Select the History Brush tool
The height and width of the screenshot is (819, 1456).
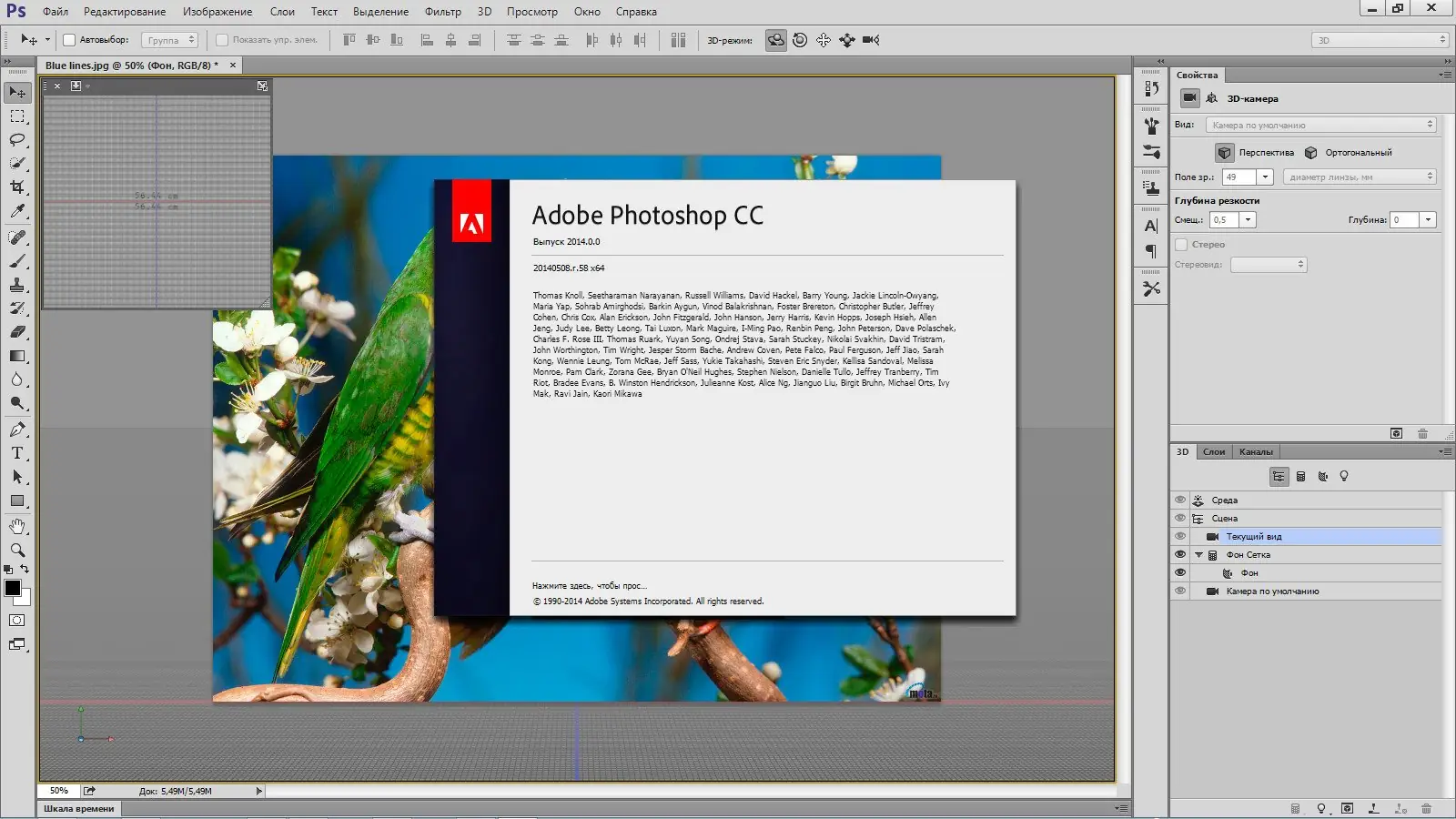tap(17, 308)
